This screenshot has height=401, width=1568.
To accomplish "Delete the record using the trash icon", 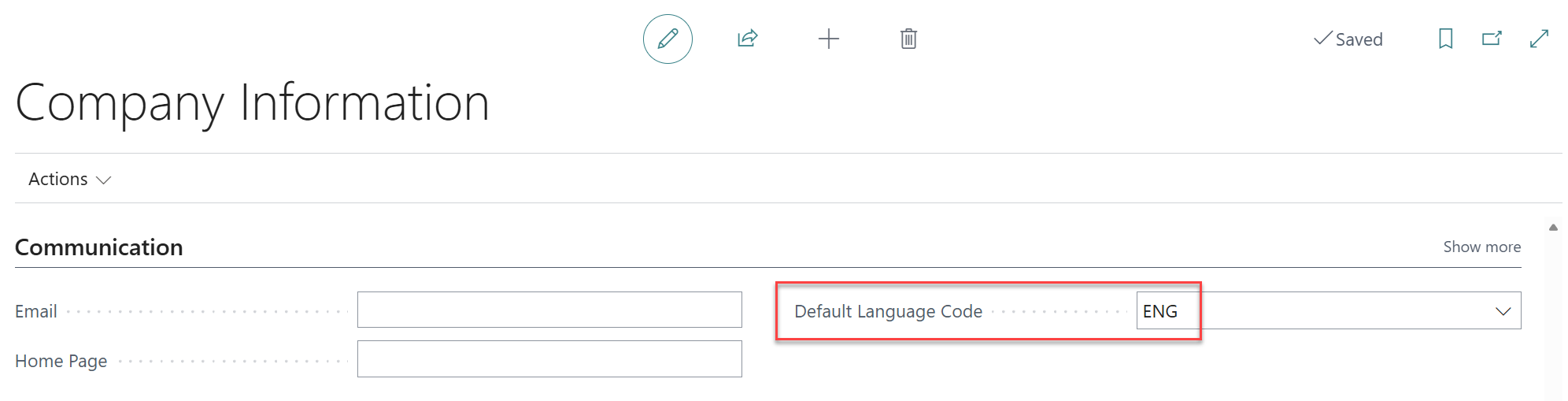I will coord(908,39).
